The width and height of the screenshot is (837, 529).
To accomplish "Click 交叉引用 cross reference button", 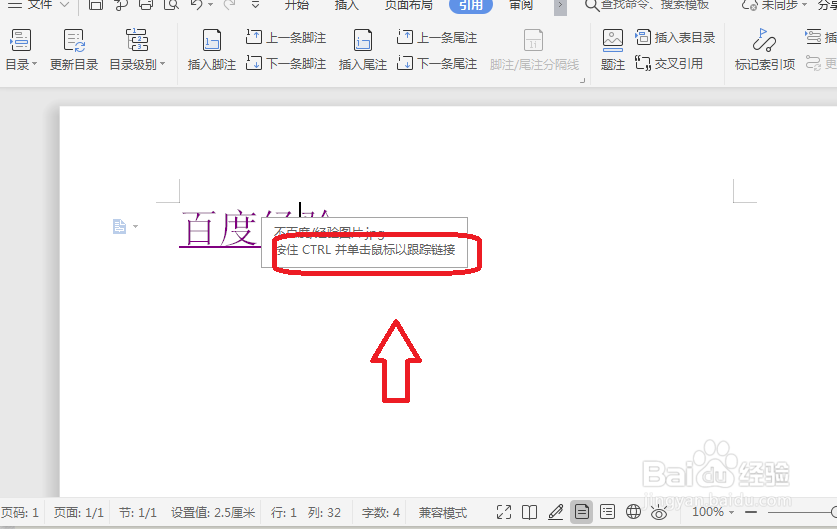I will (669, 64).
